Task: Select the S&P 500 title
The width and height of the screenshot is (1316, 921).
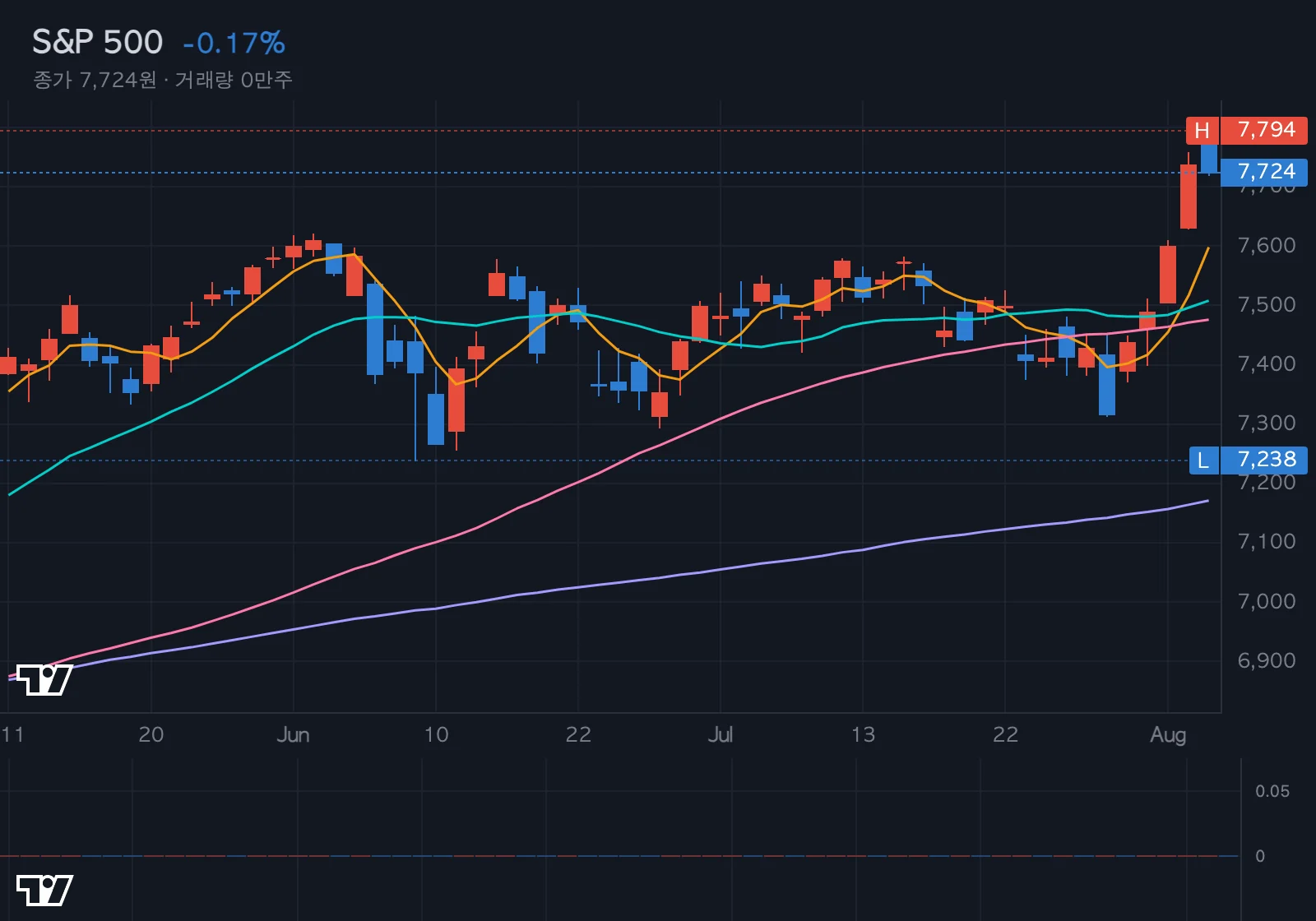Action: tap(97, 42)
